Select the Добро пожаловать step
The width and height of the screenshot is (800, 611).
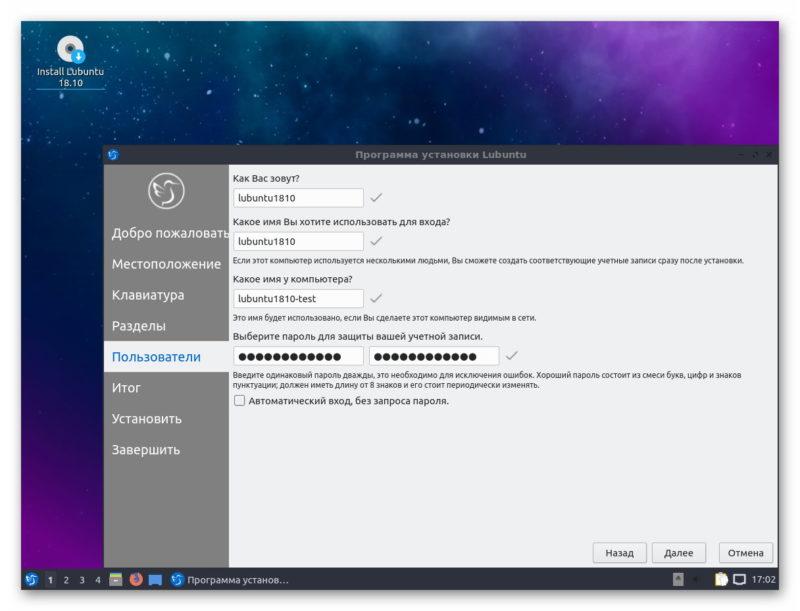(166, 233)
